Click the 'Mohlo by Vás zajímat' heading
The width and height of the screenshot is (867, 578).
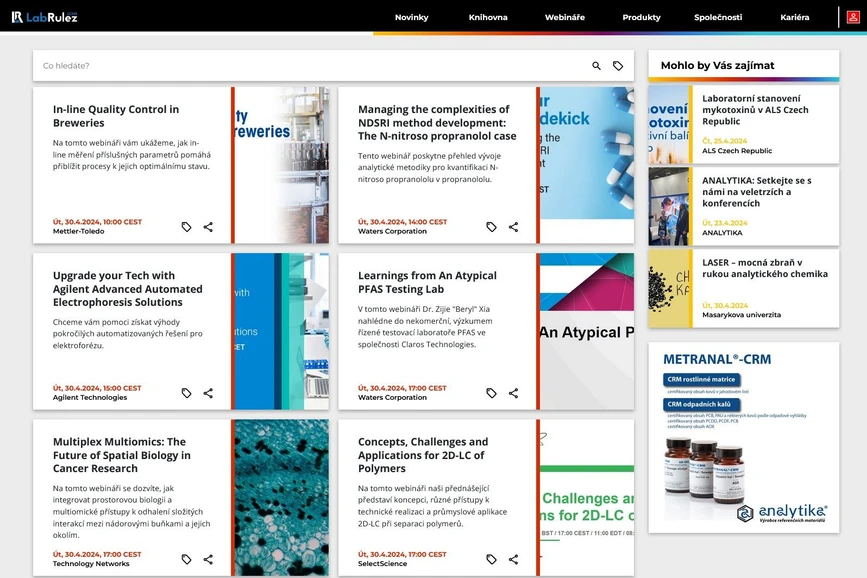pos(717,65)
